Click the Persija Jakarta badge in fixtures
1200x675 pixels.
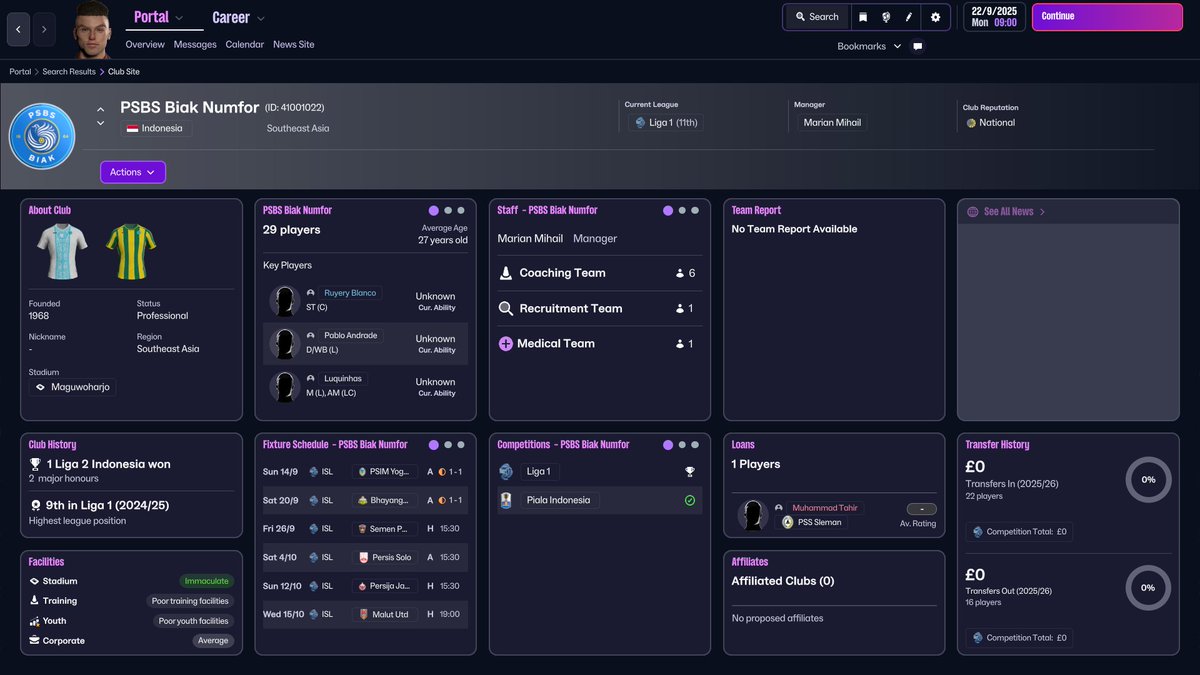pos(362,586)
